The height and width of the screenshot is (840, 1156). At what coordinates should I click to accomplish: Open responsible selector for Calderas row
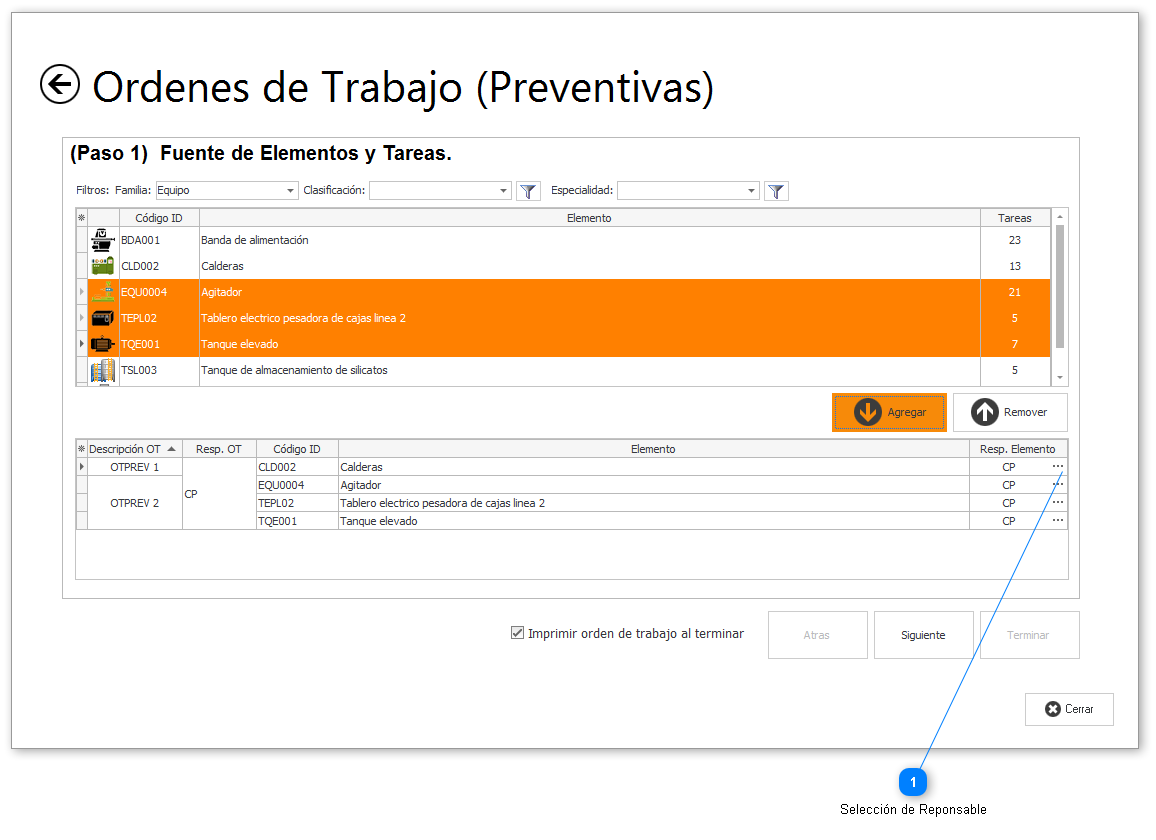point(1058,467)
